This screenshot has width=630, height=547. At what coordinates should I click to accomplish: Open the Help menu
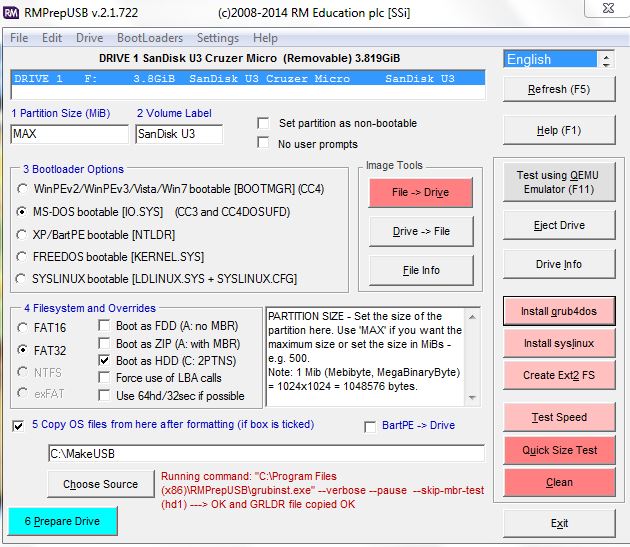pyautogui.click(x=265, y=38)
